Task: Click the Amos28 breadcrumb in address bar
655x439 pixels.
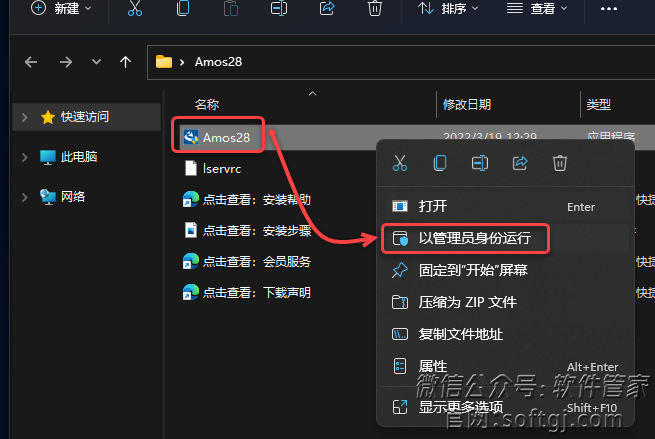Action: pos(218,62)
